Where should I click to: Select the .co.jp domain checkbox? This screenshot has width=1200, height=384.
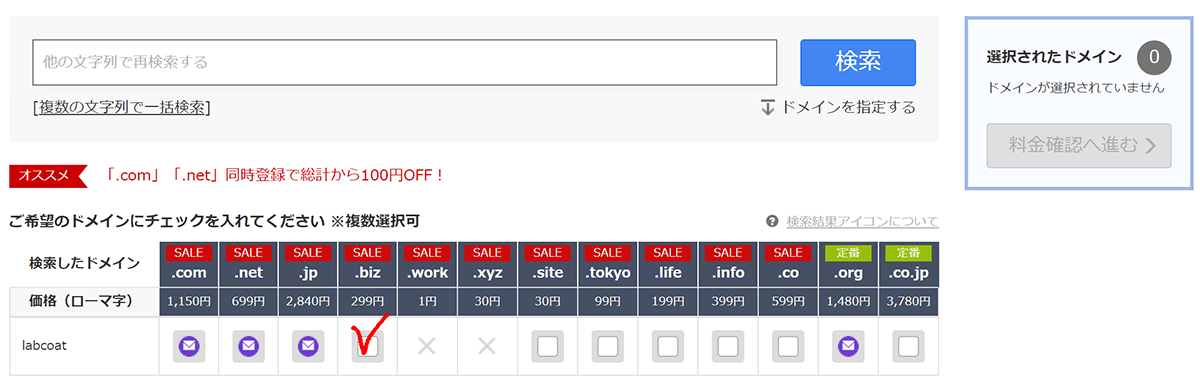click(x=908, y=347)
